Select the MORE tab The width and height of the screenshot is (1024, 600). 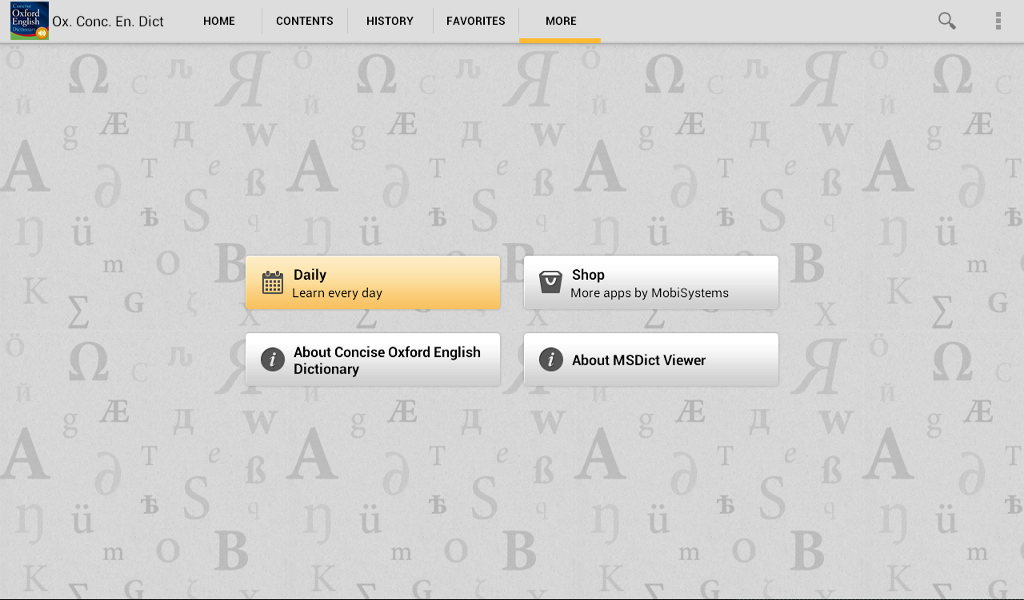560,21
